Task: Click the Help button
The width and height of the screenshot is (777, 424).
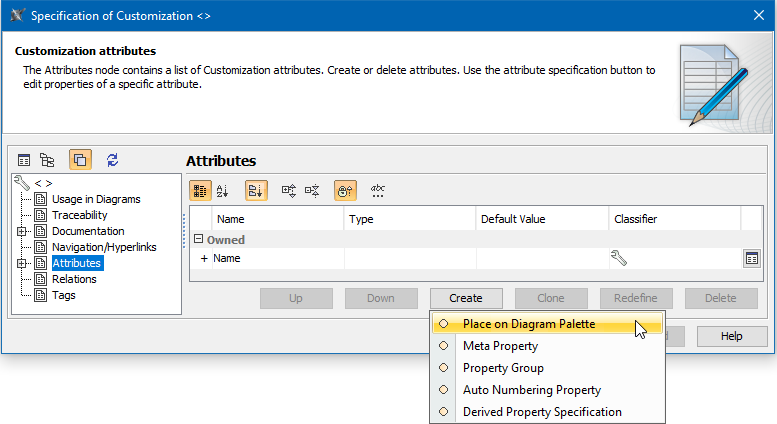Action: pyautogui.click(x=732, y=336)
